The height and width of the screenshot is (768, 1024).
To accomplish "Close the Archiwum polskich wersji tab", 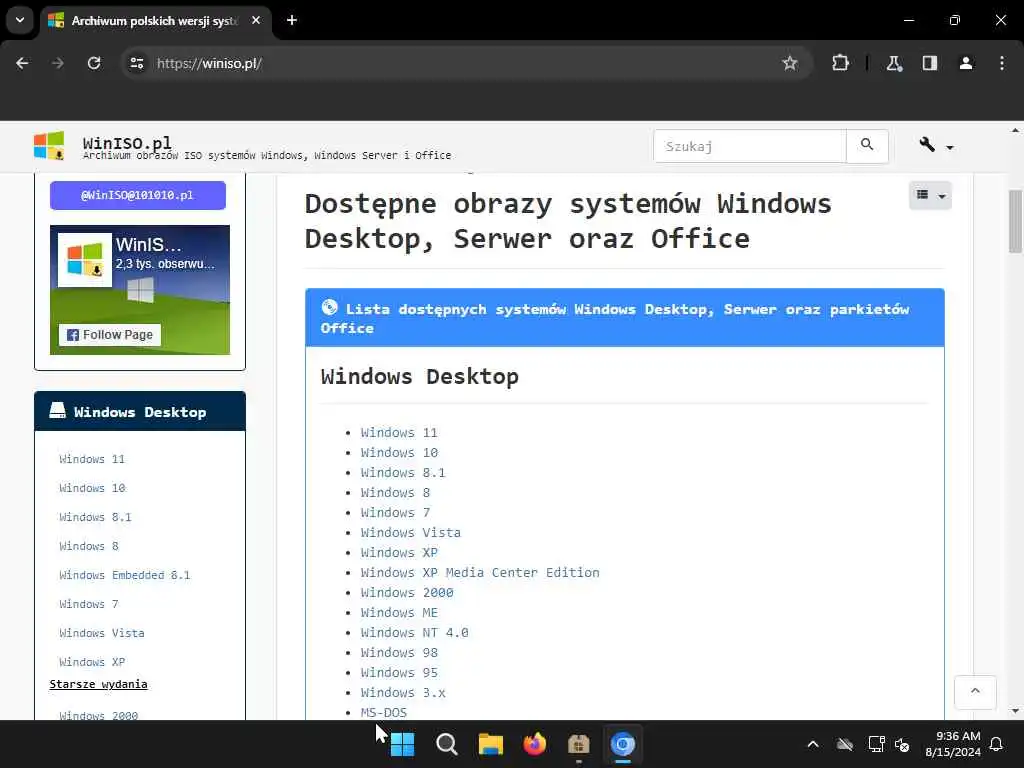I will click(256, 20).
